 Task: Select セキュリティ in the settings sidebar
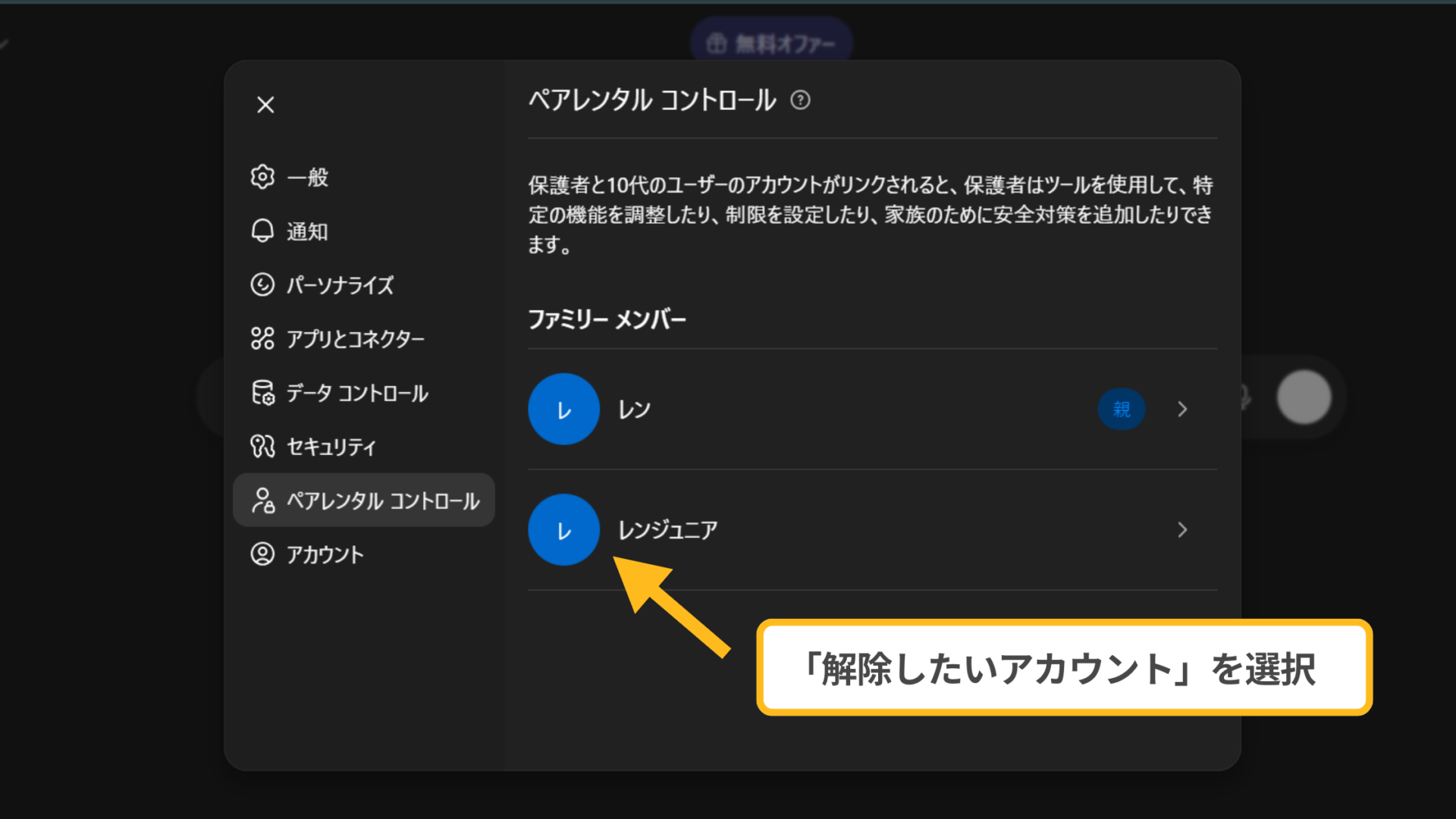point(331,447)
